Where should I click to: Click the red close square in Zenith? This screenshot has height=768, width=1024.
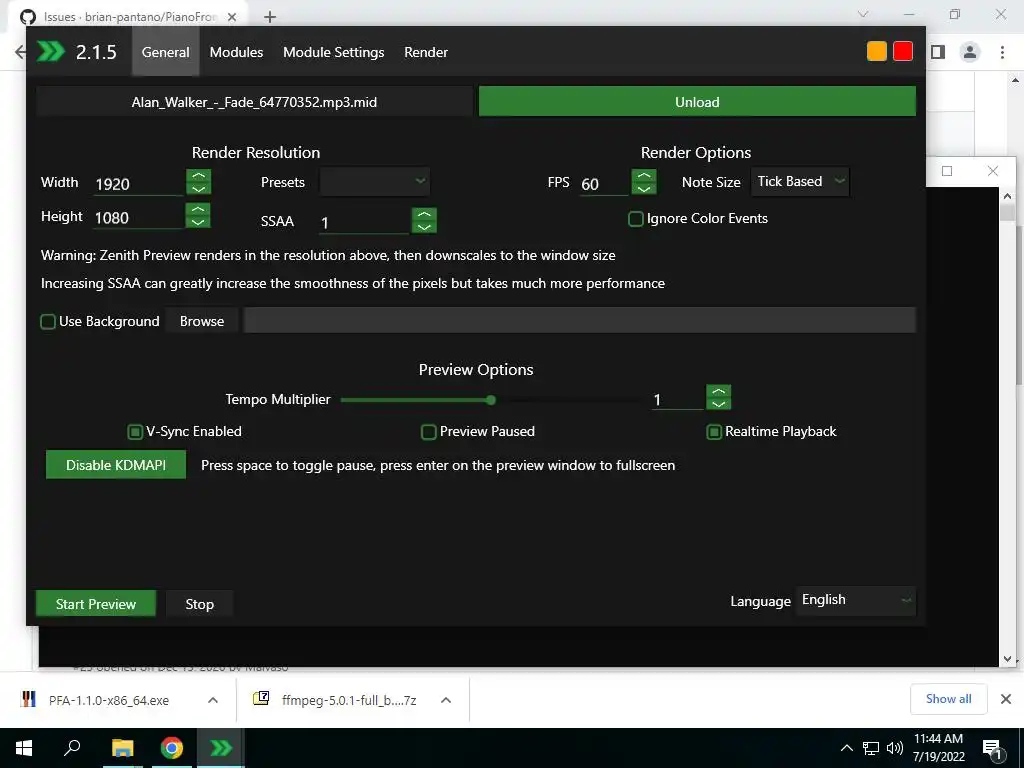click(x=903, y=51)
